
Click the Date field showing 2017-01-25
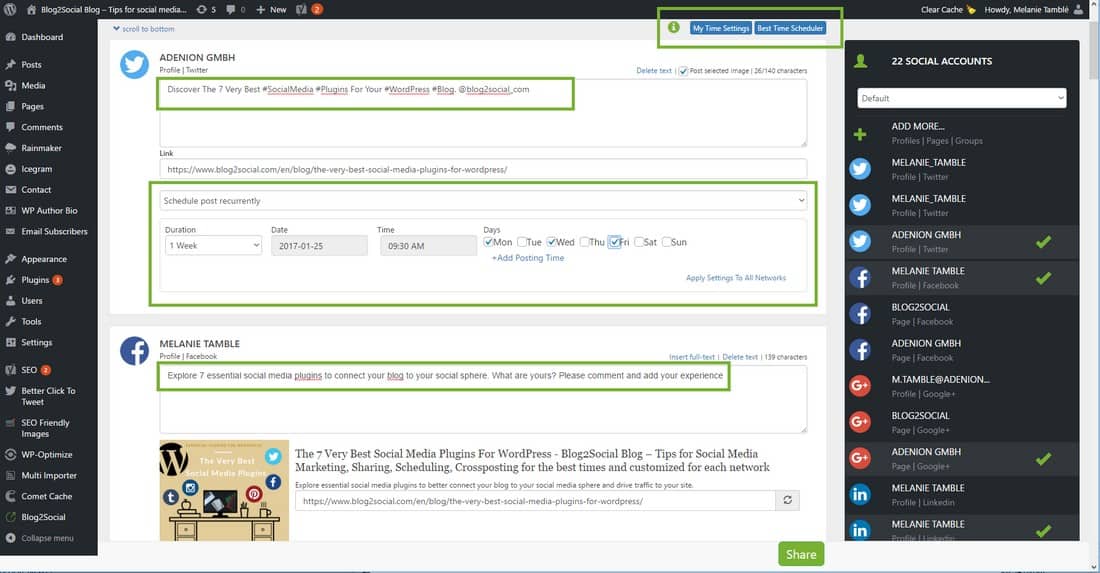319,245
